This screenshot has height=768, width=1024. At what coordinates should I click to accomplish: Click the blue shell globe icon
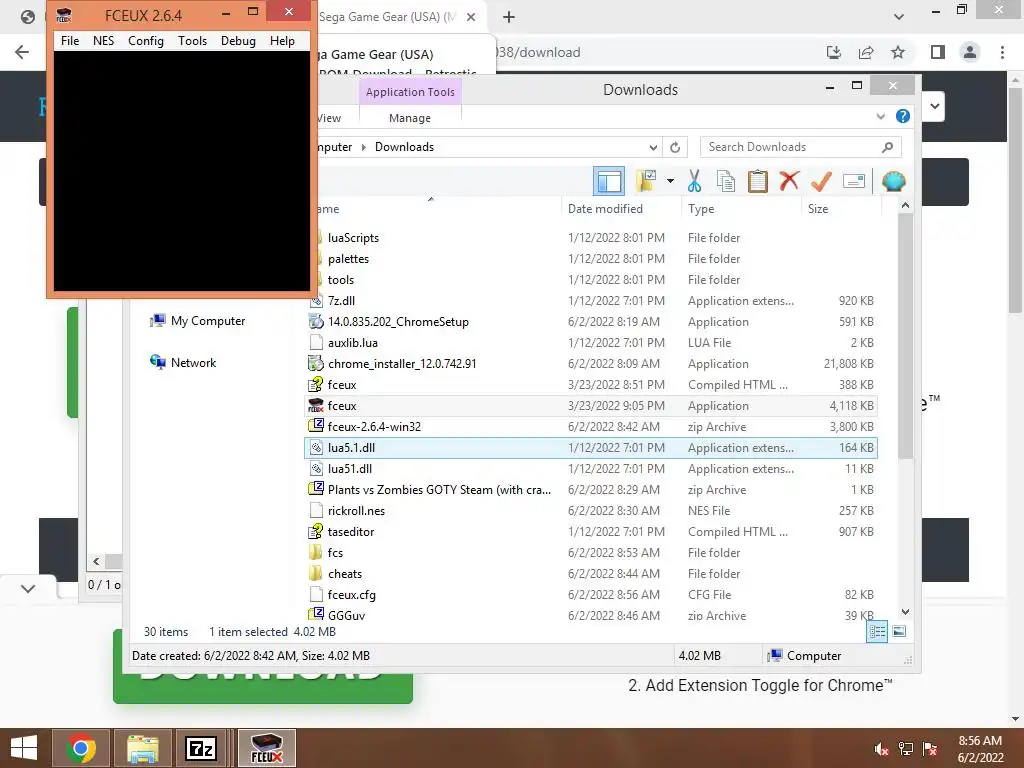click(x=893, y=181)
